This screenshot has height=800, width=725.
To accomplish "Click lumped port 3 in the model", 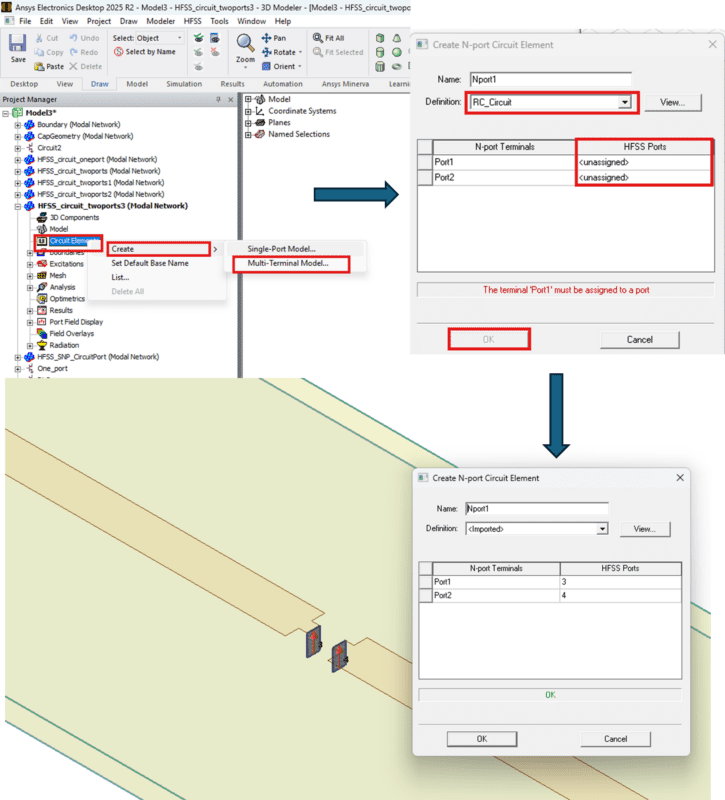I will coord(314,642).
